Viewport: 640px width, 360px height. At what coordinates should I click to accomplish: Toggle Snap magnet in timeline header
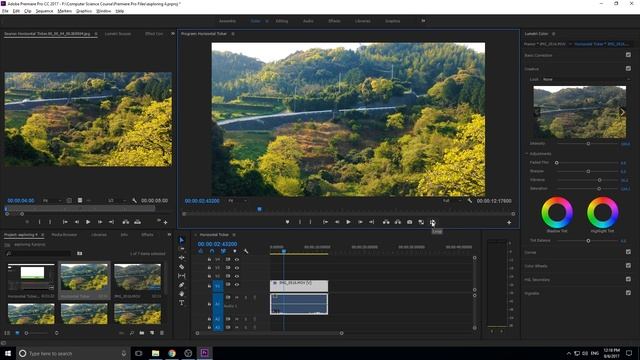[212, 251]
